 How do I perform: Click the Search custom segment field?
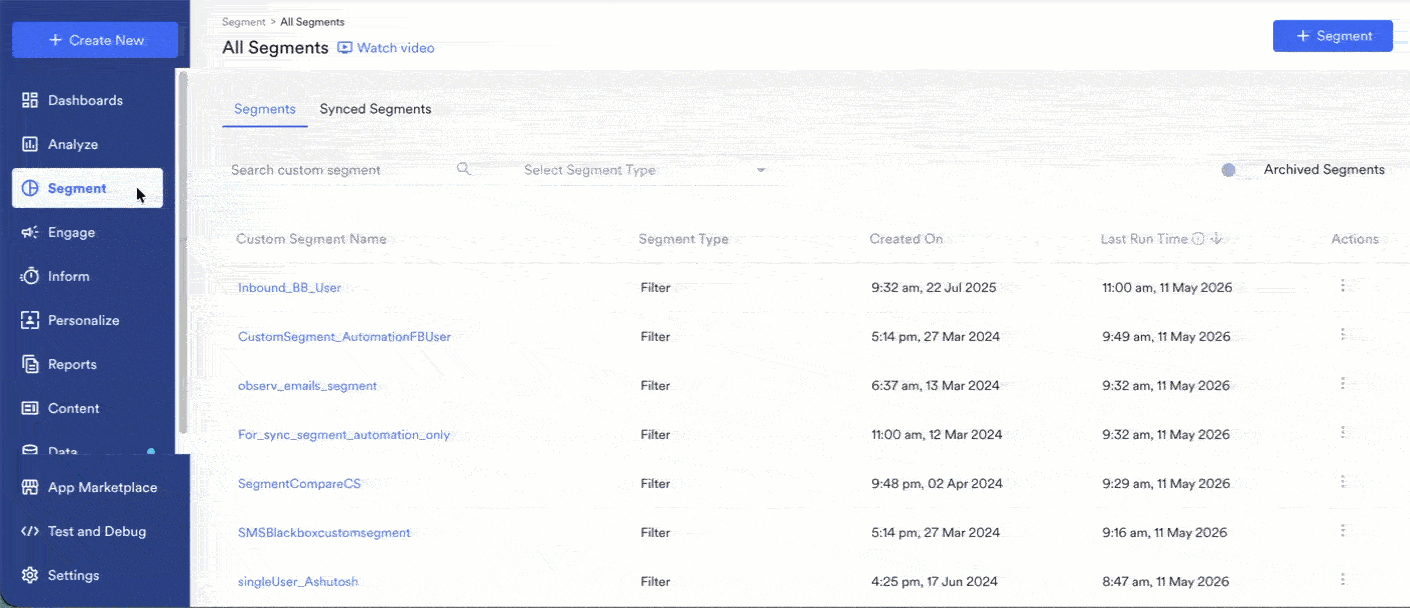[350, 170]
